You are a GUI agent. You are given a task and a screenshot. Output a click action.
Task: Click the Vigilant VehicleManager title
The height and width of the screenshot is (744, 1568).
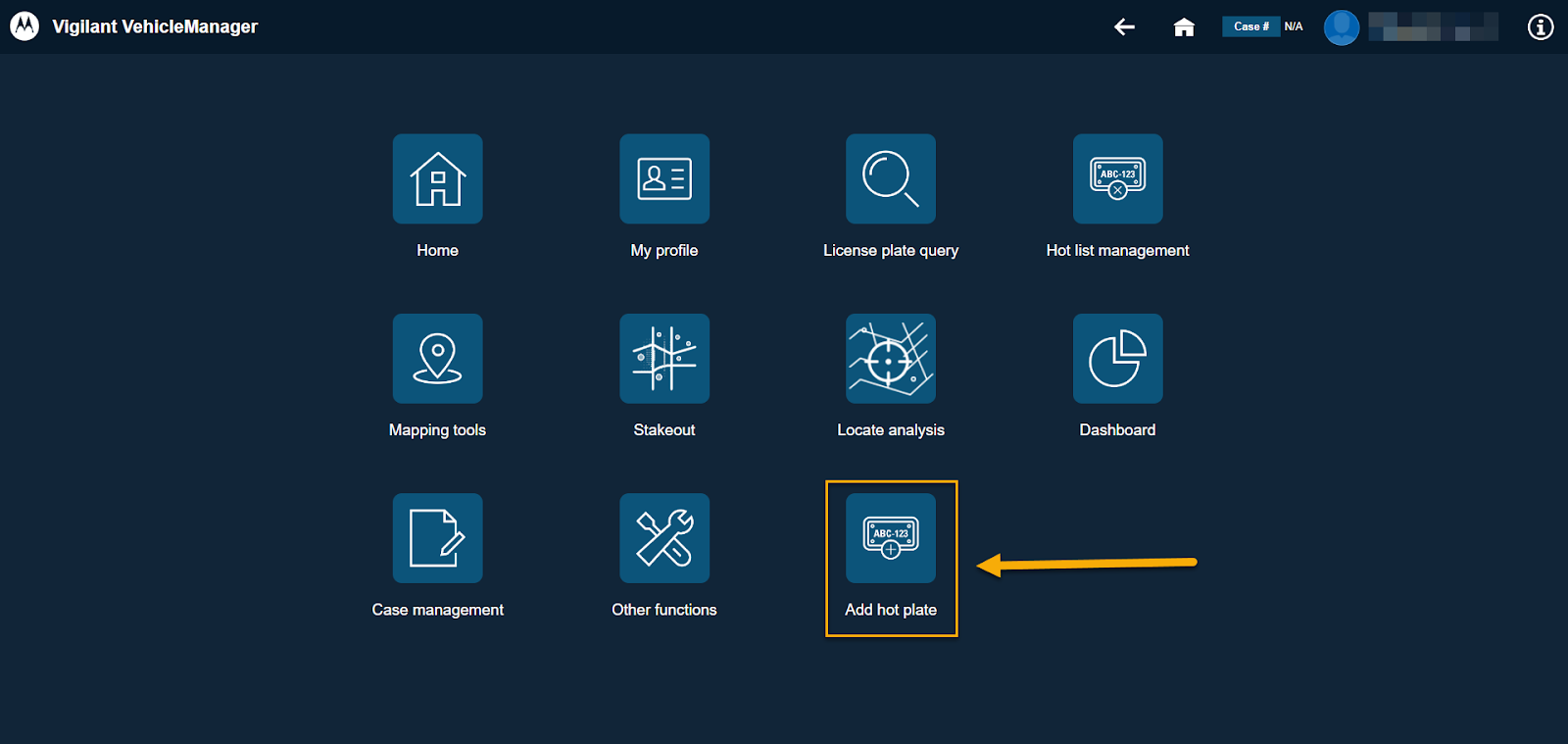coord(155,26)
